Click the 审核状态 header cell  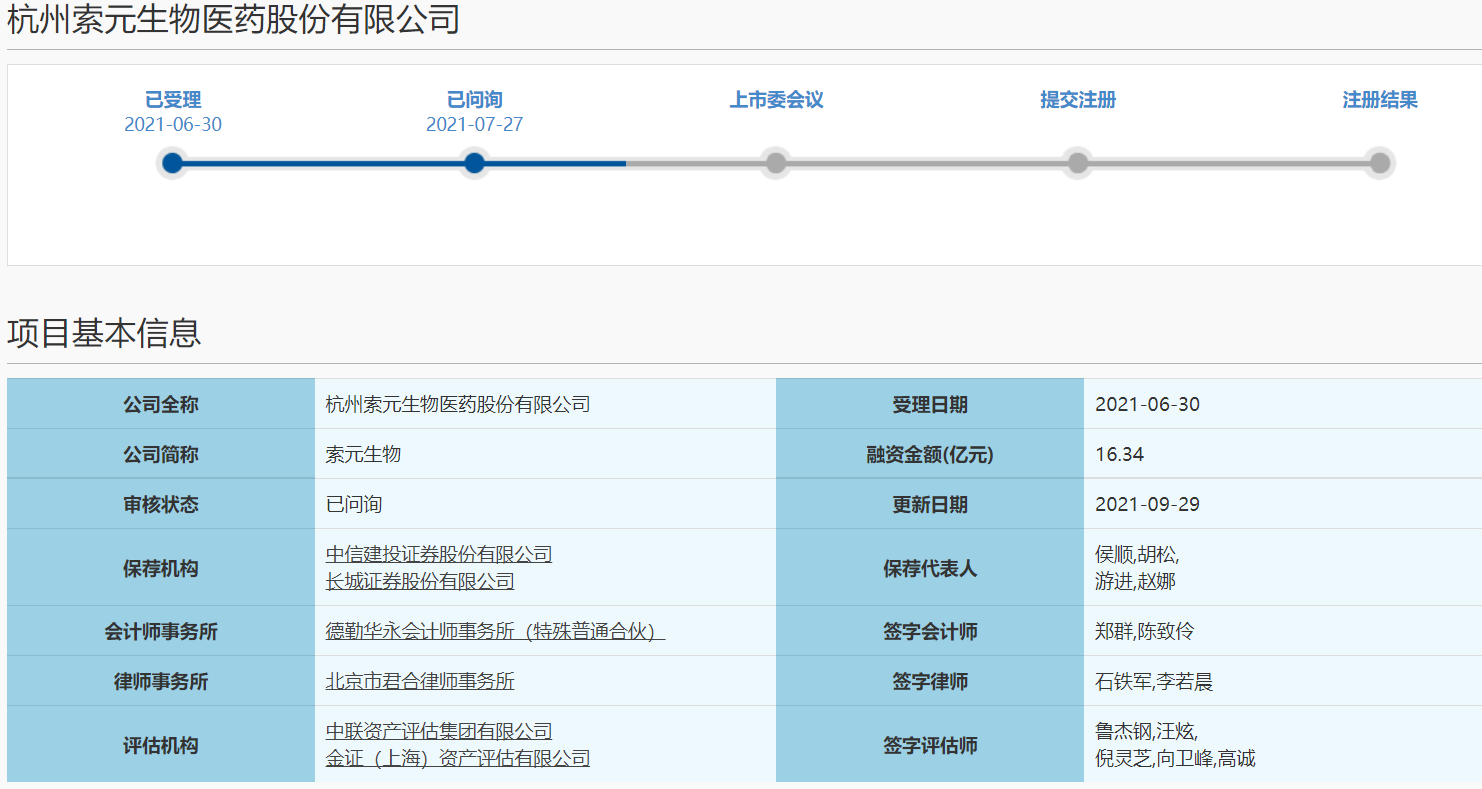(x=161, y=504)
